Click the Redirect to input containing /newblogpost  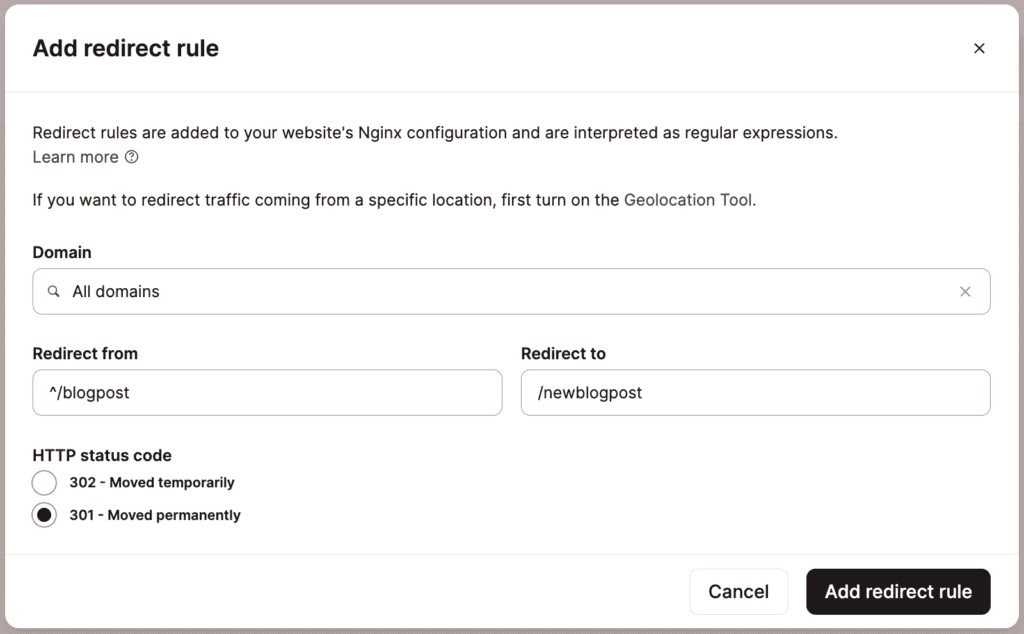point(756,392)
